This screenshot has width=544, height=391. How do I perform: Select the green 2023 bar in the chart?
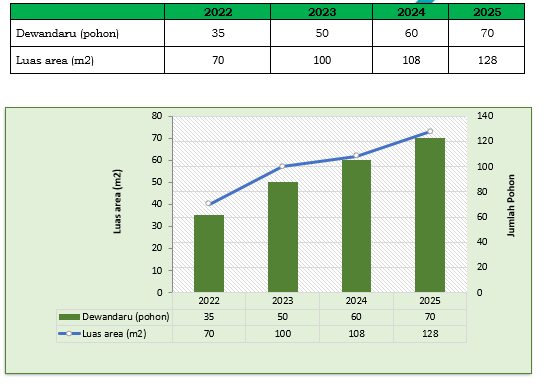coord(283,237)
